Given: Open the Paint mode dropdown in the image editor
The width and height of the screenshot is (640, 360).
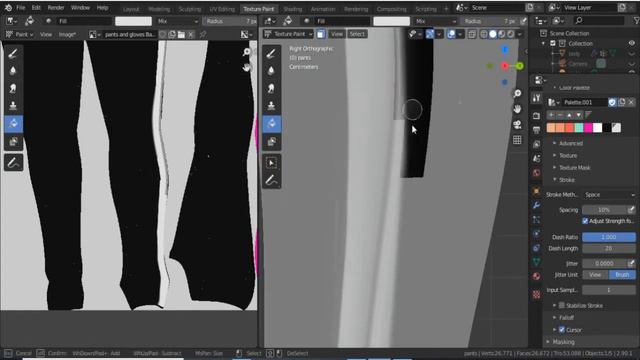Looking at the screenshot, I should 19,35.
